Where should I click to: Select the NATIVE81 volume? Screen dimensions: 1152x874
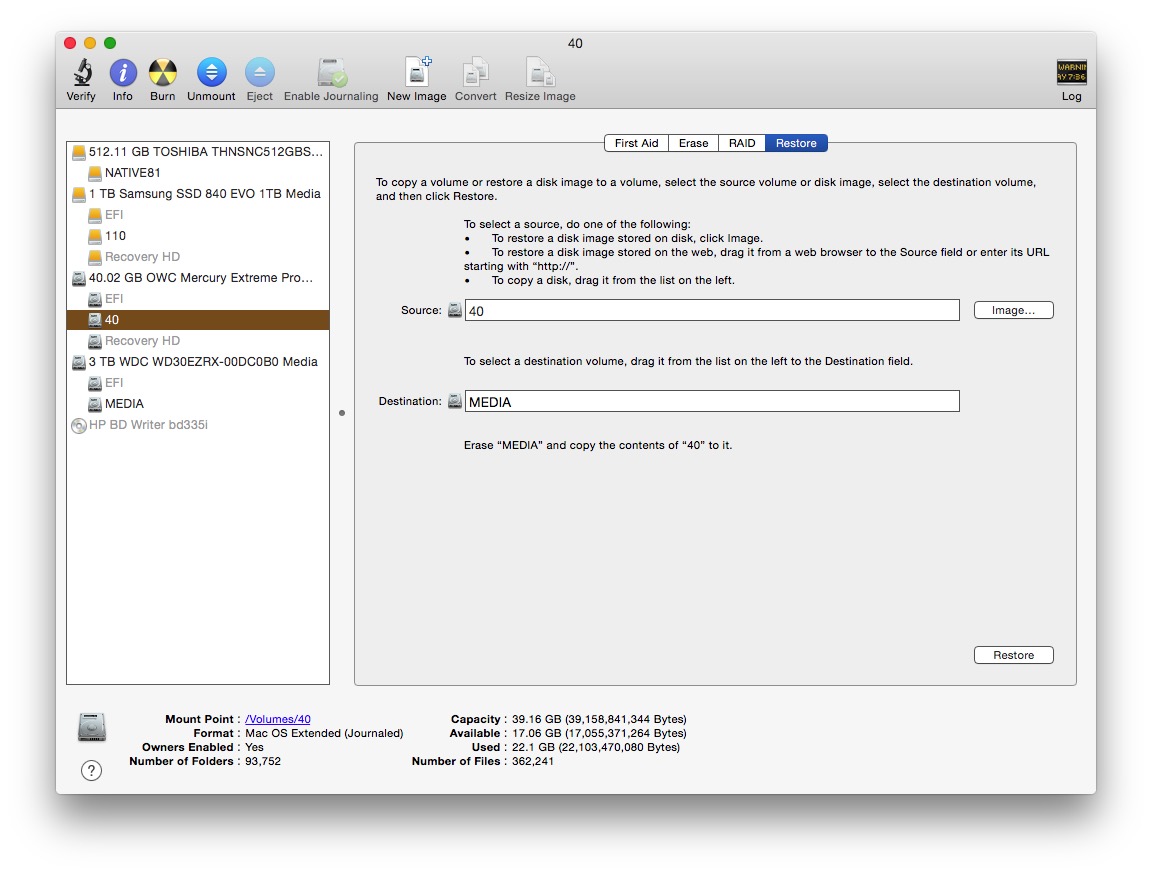(x=198, y=173)
